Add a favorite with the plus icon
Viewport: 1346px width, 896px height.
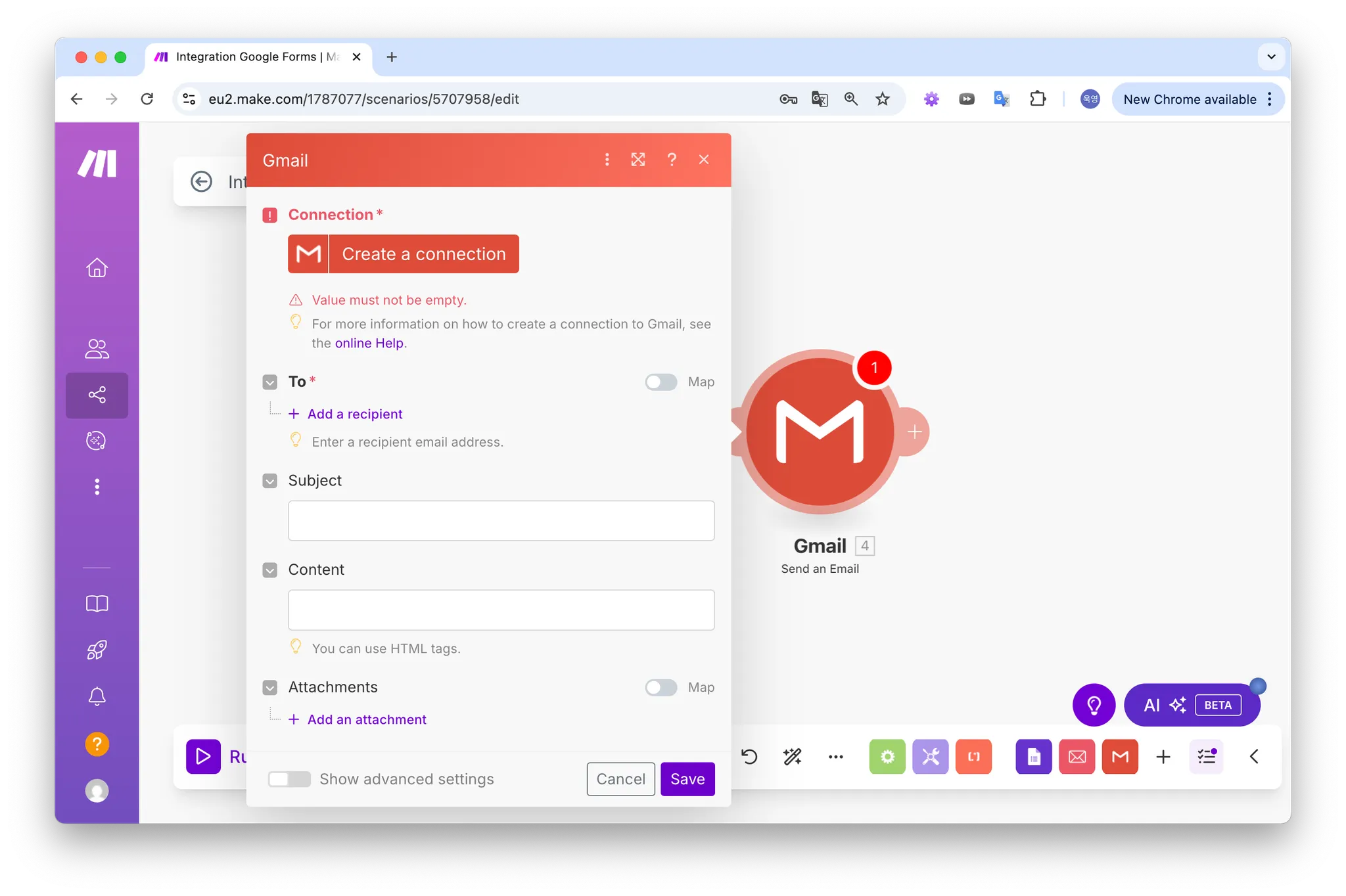point(1163,757)
